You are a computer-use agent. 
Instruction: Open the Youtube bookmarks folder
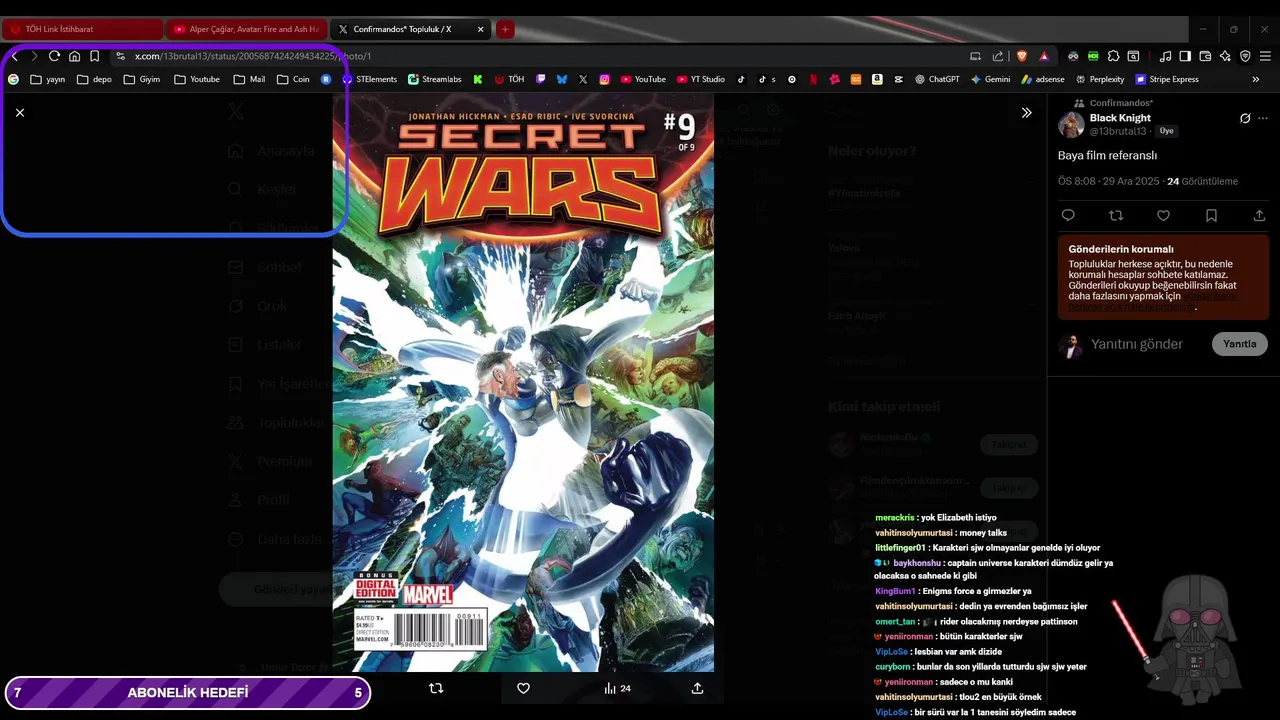[197, 79]
